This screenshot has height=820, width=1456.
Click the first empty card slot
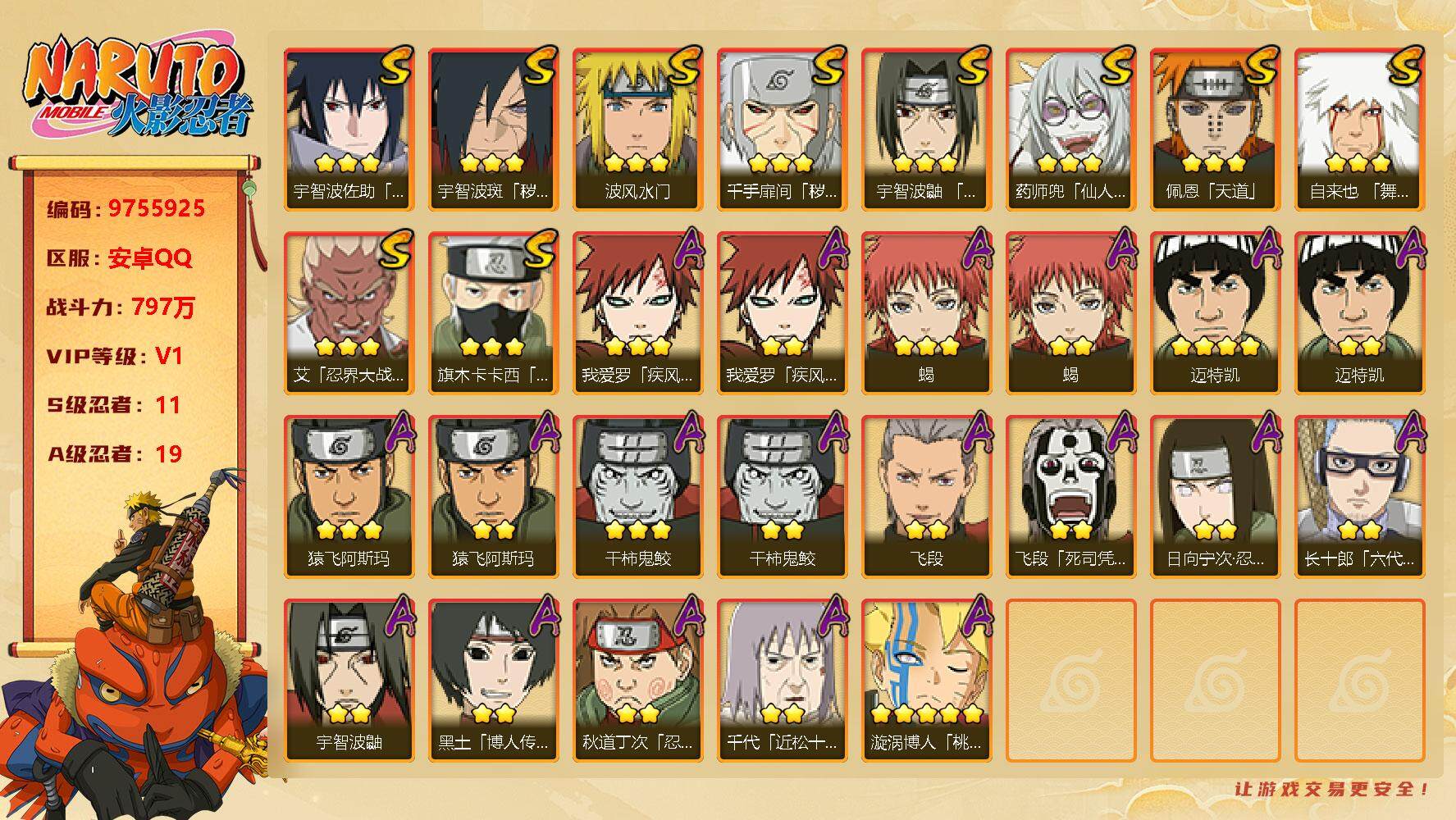click(1070, 680)
